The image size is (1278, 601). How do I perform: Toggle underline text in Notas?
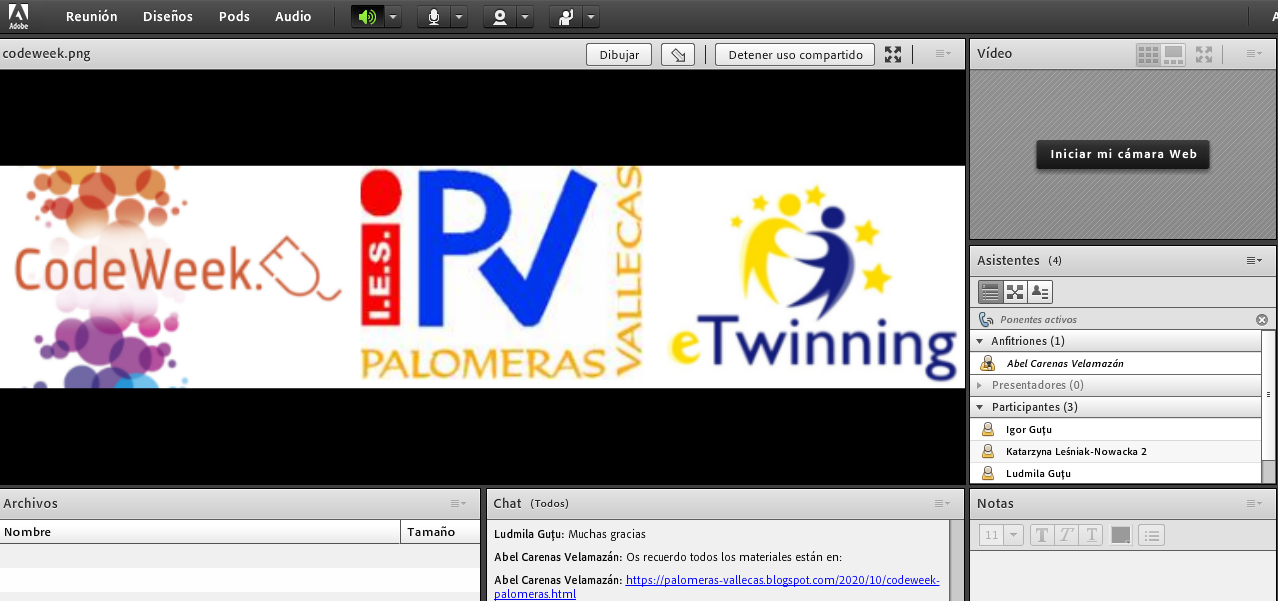pyautogui.click(x=1092, y=535)
